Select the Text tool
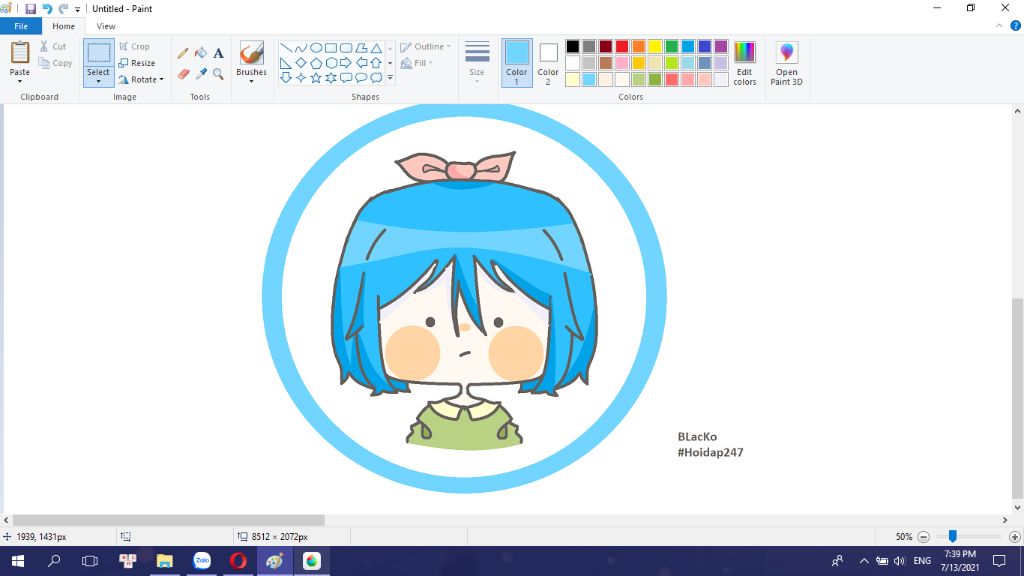Image resolution: width=1024 pixels, height=576 pixels. coord(218,53)
